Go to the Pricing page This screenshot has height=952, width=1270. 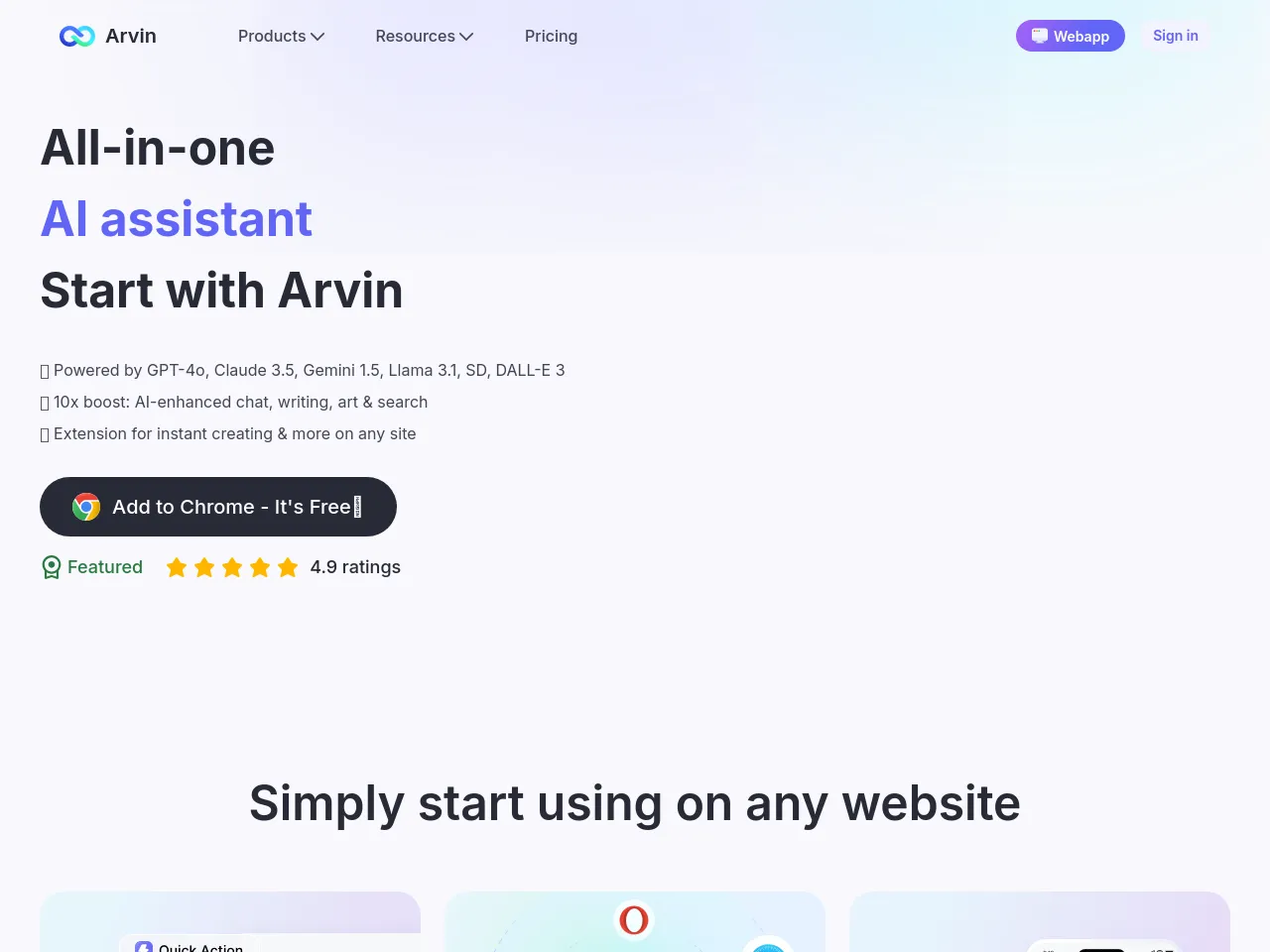(551, 36)
